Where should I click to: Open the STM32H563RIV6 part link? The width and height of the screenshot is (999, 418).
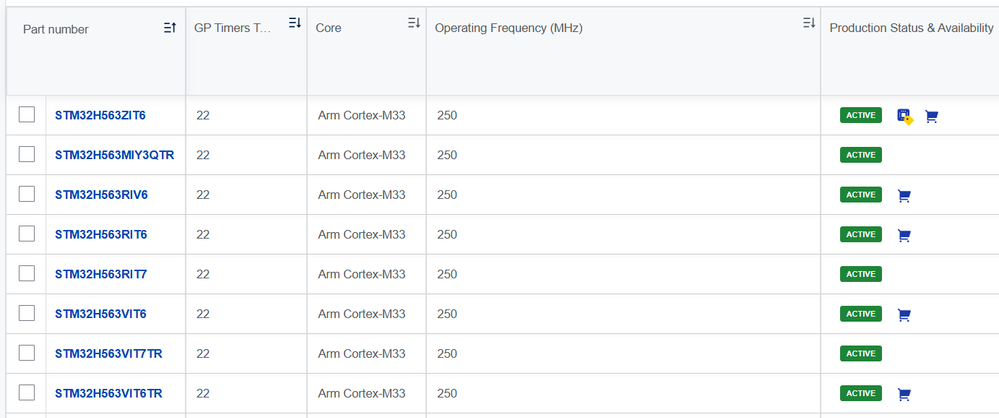[x=101, y=195]
